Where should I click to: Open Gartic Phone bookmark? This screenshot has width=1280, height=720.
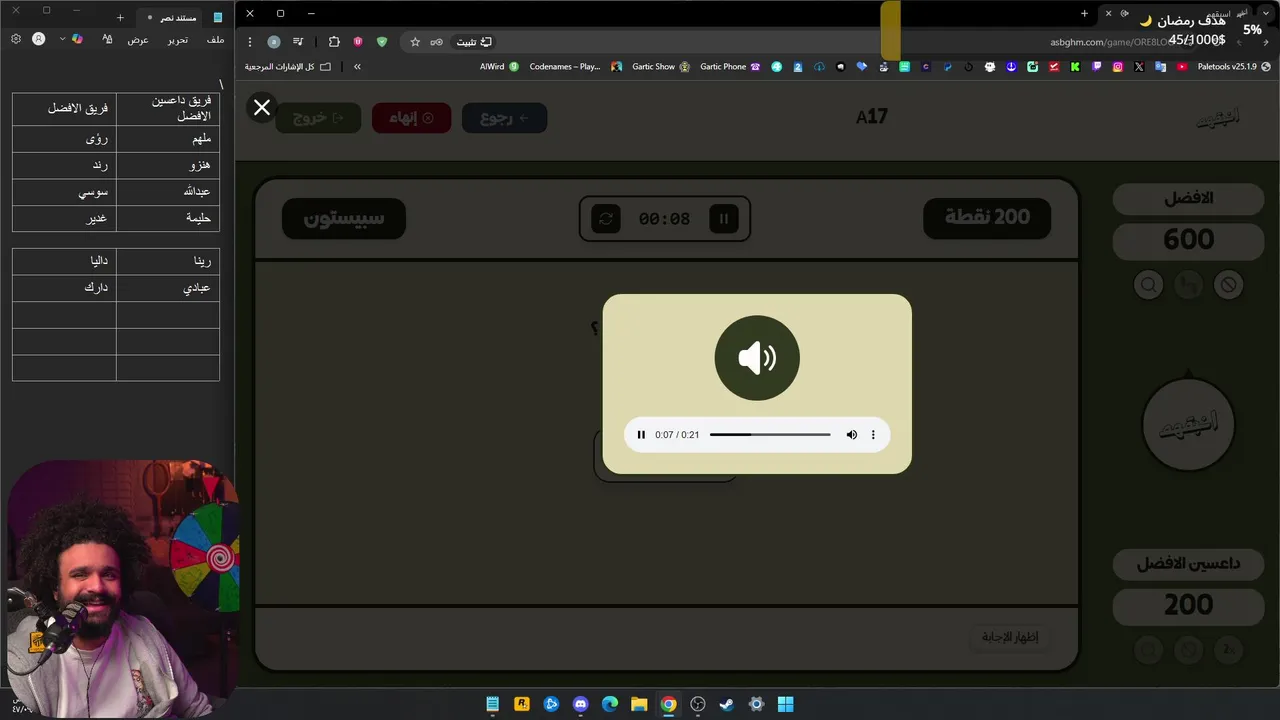[x=730, y=67]
